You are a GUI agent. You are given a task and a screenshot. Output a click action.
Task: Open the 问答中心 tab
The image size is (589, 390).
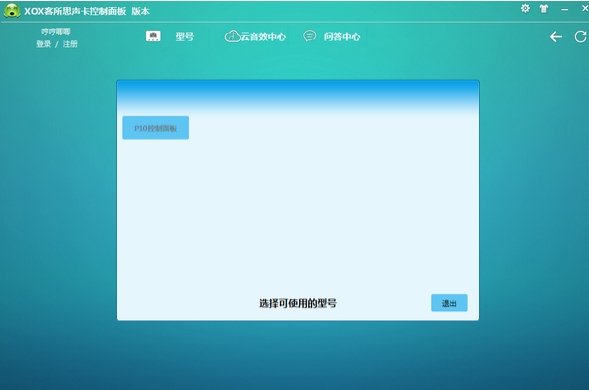click(342, 36)
